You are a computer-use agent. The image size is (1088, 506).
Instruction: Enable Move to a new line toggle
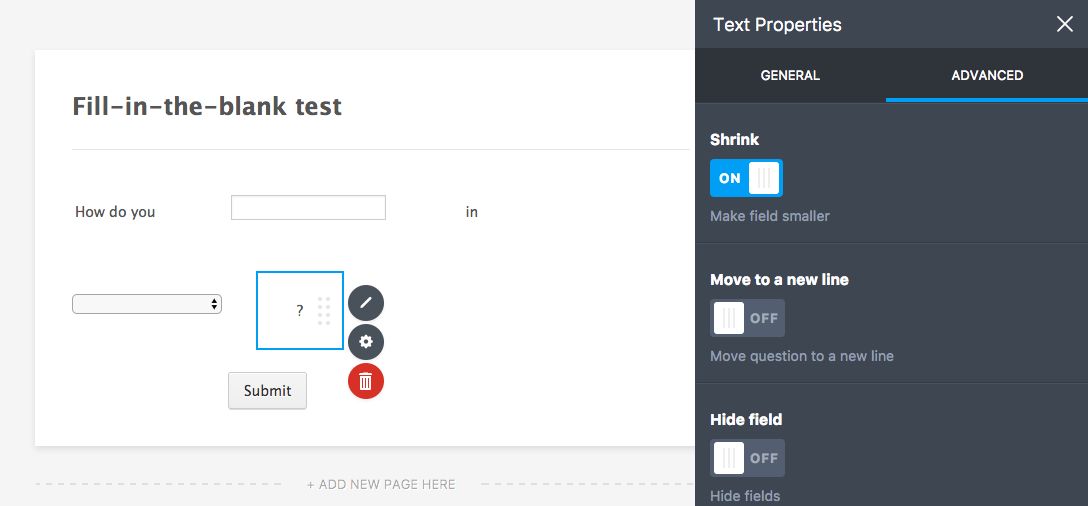pos(747,318)
